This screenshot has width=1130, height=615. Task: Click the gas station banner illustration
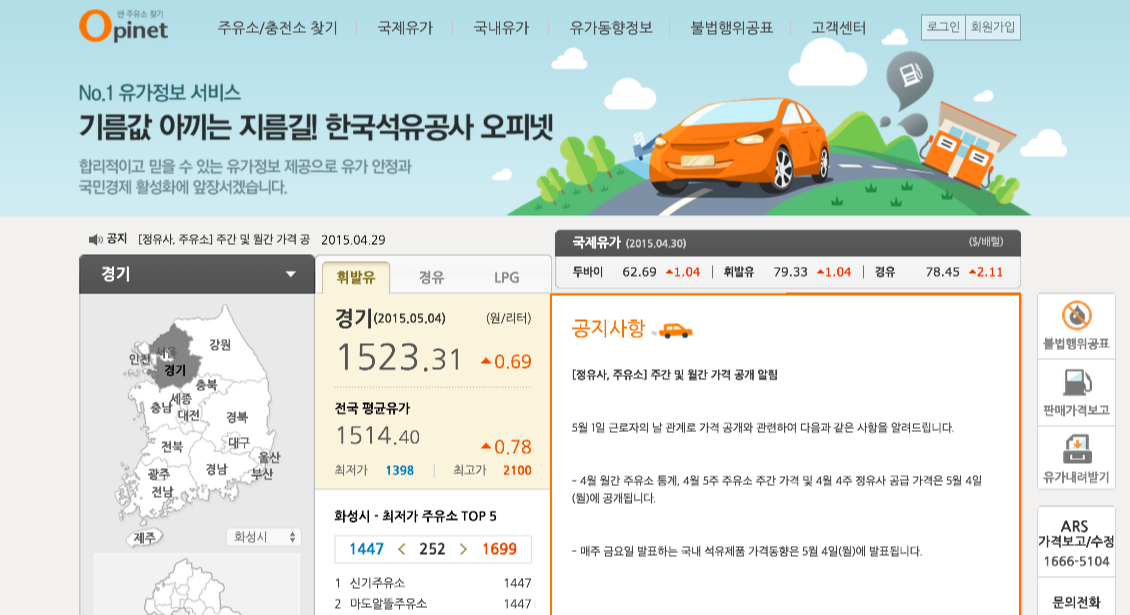pyautogui.click(x=966, y=148)
